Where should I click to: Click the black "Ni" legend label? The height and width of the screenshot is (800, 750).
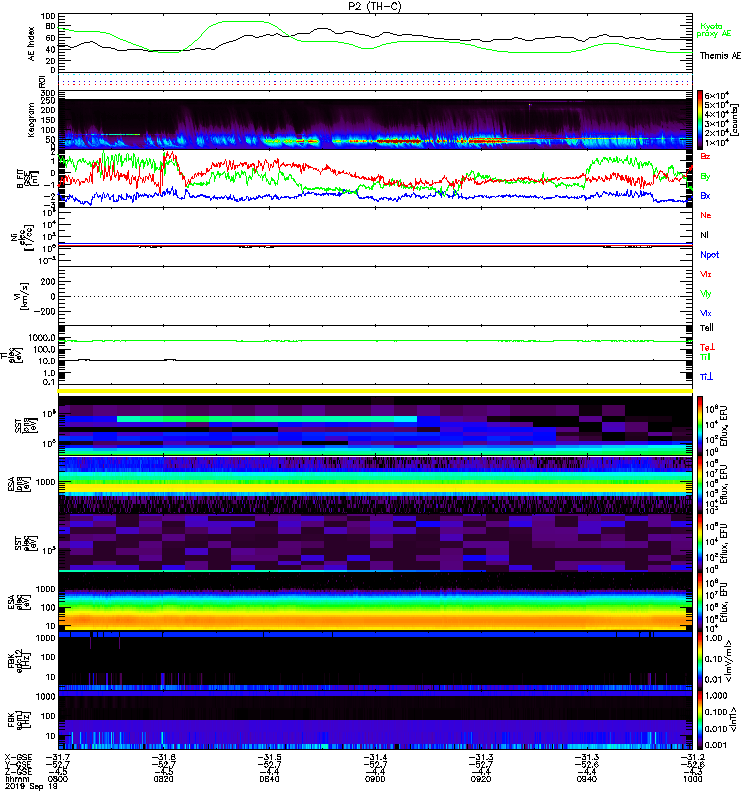[x=704, y=235]
